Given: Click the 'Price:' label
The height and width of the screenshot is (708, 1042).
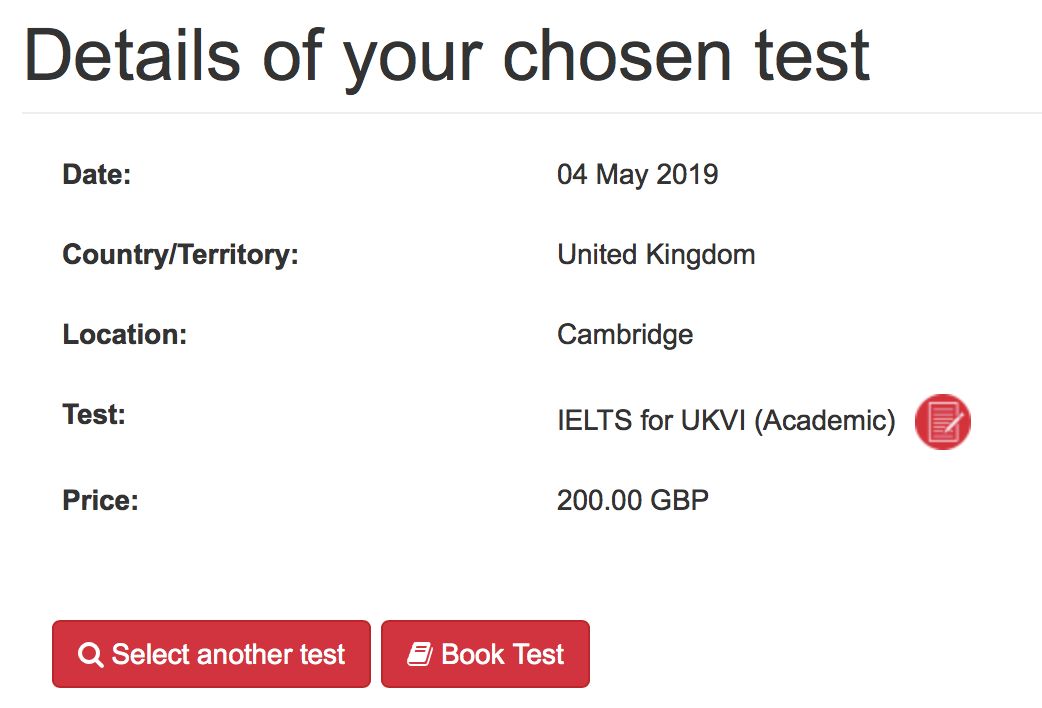Looking at the screenshot, I should click(100, 499).
